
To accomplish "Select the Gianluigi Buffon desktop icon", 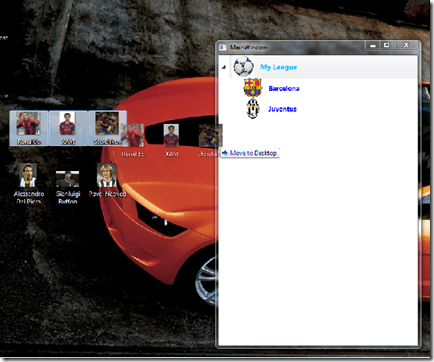I will [x=68, y=187].
